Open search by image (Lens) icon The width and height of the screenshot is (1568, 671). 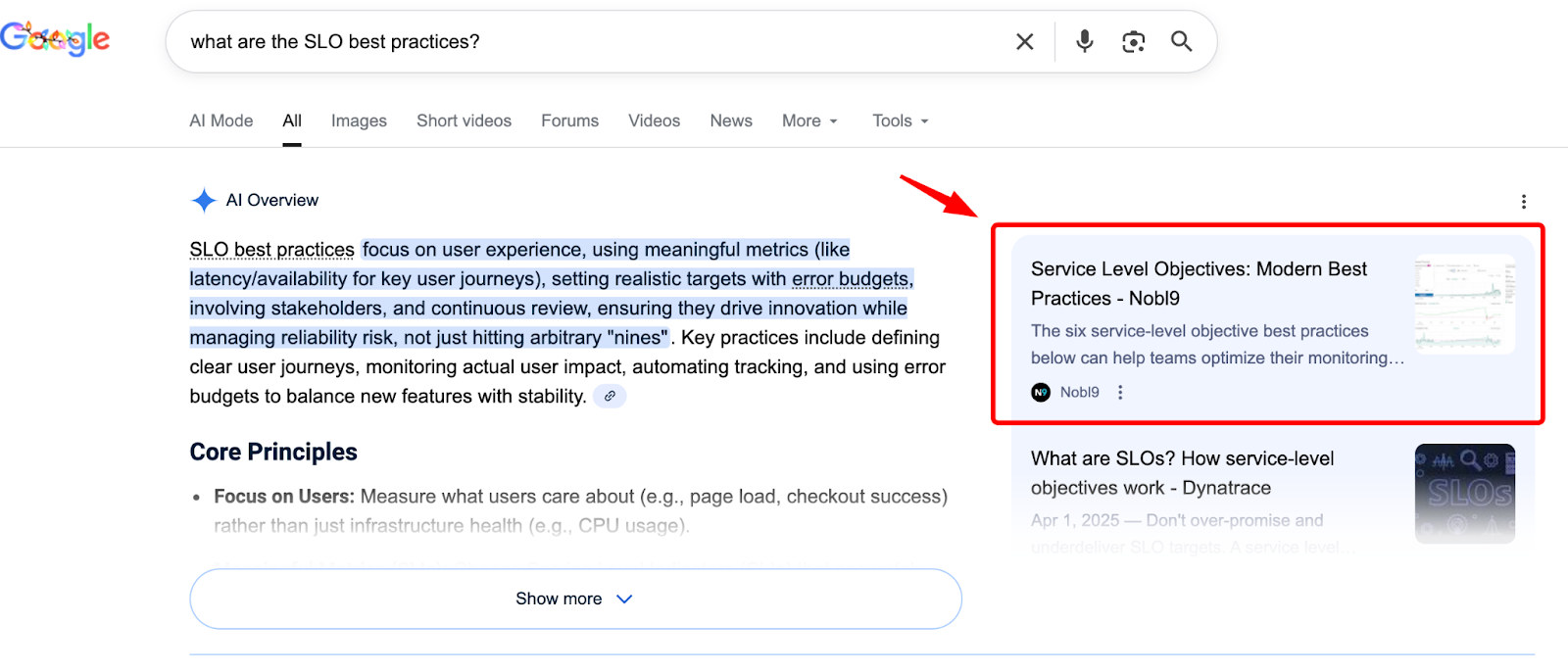click(1134, 41)
